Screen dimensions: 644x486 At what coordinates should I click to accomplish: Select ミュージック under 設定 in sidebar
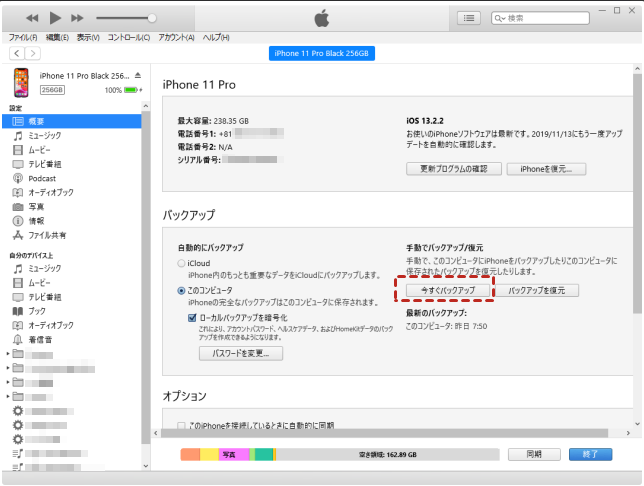(45, 135)
